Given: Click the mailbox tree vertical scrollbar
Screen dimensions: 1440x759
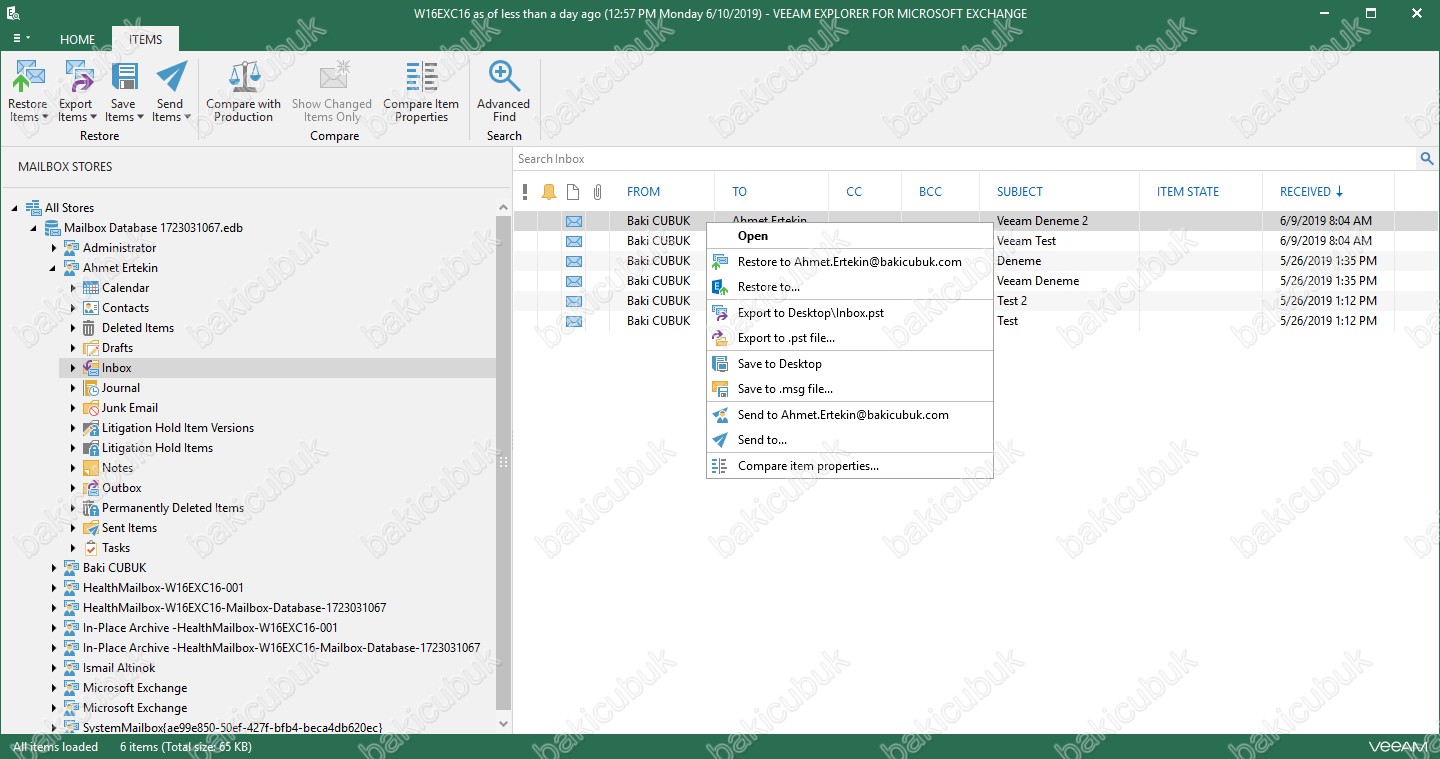Looking at the screenshot, I should coord(504,463).
